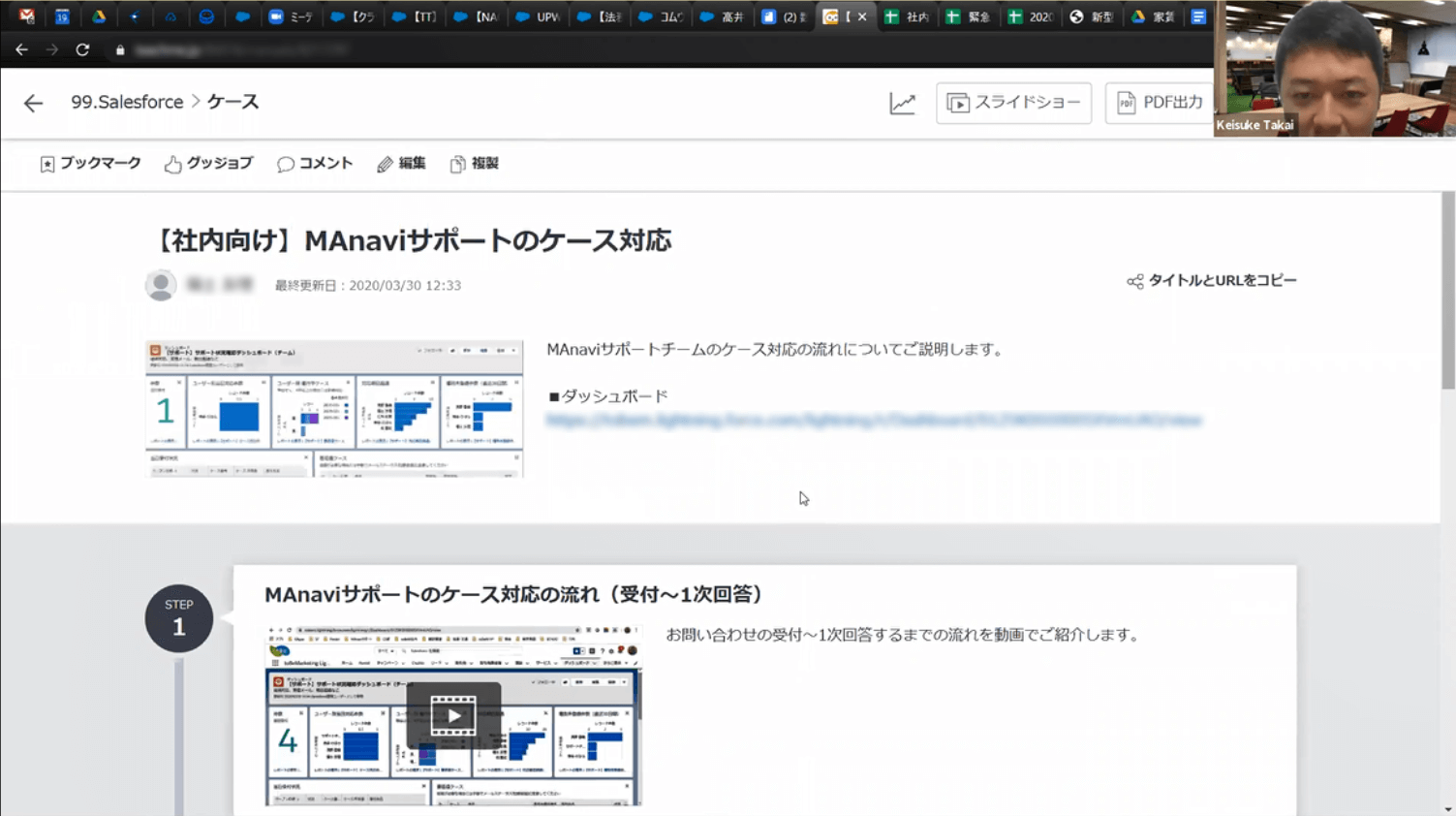Screen dimensions: 1456x816
Task: Switch to the コムウ Salesforce tab
Action: [660, 16]
